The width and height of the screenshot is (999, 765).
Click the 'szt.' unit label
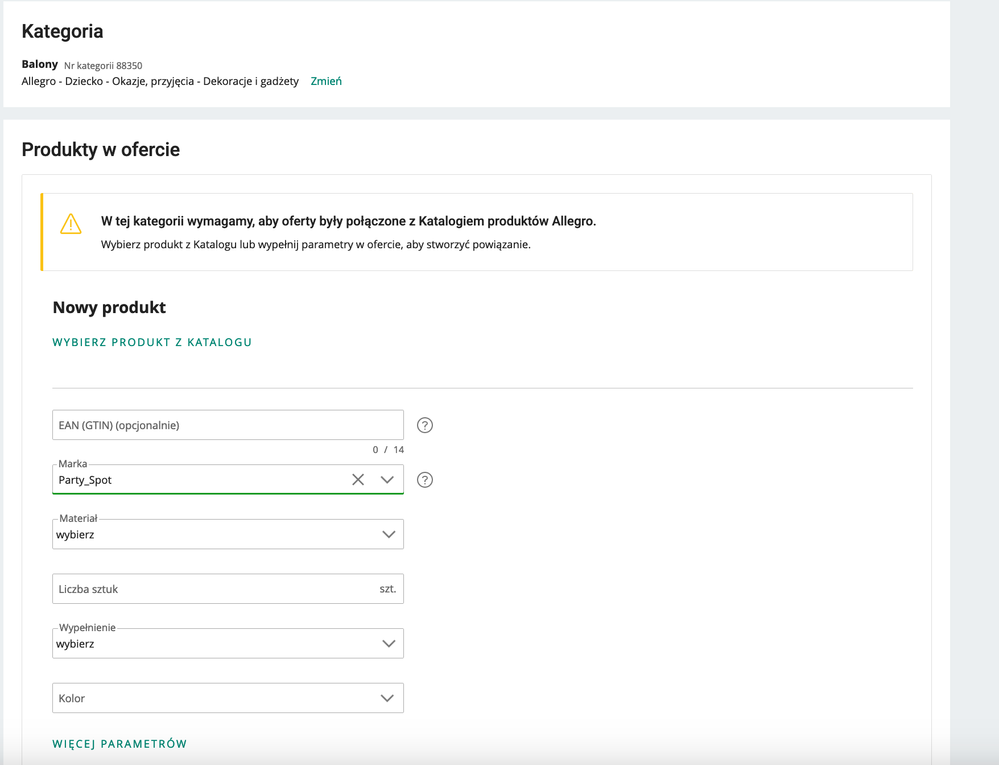(387, 589)
